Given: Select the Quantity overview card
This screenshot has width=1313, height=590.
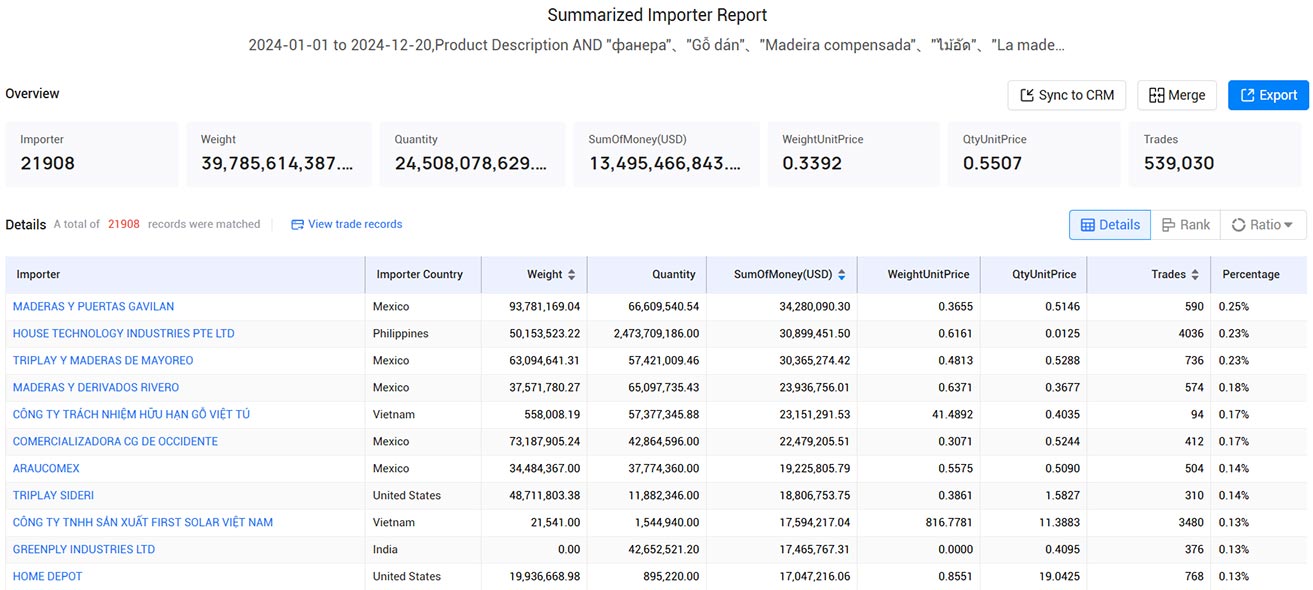Looking at the screenshot, I should tap(473, 154).
